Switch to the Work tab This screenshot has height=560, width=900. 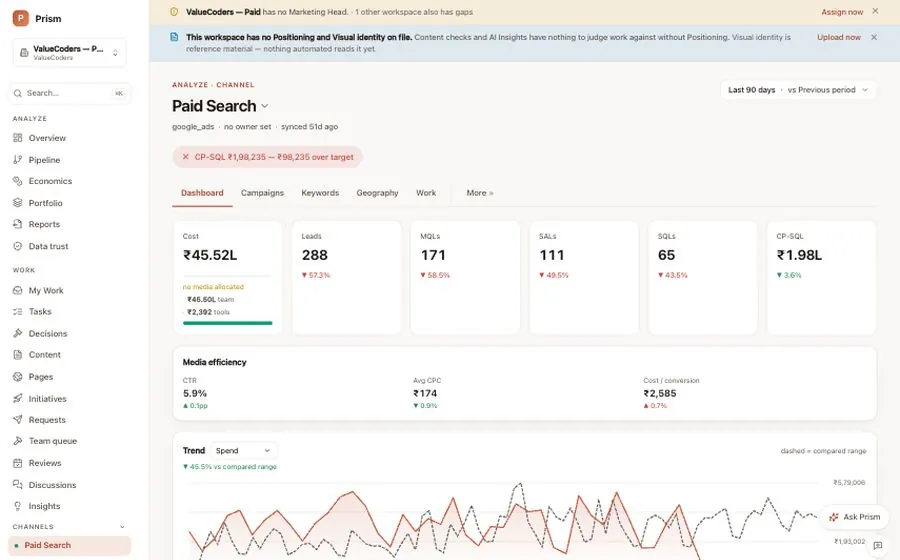[426, 193]
